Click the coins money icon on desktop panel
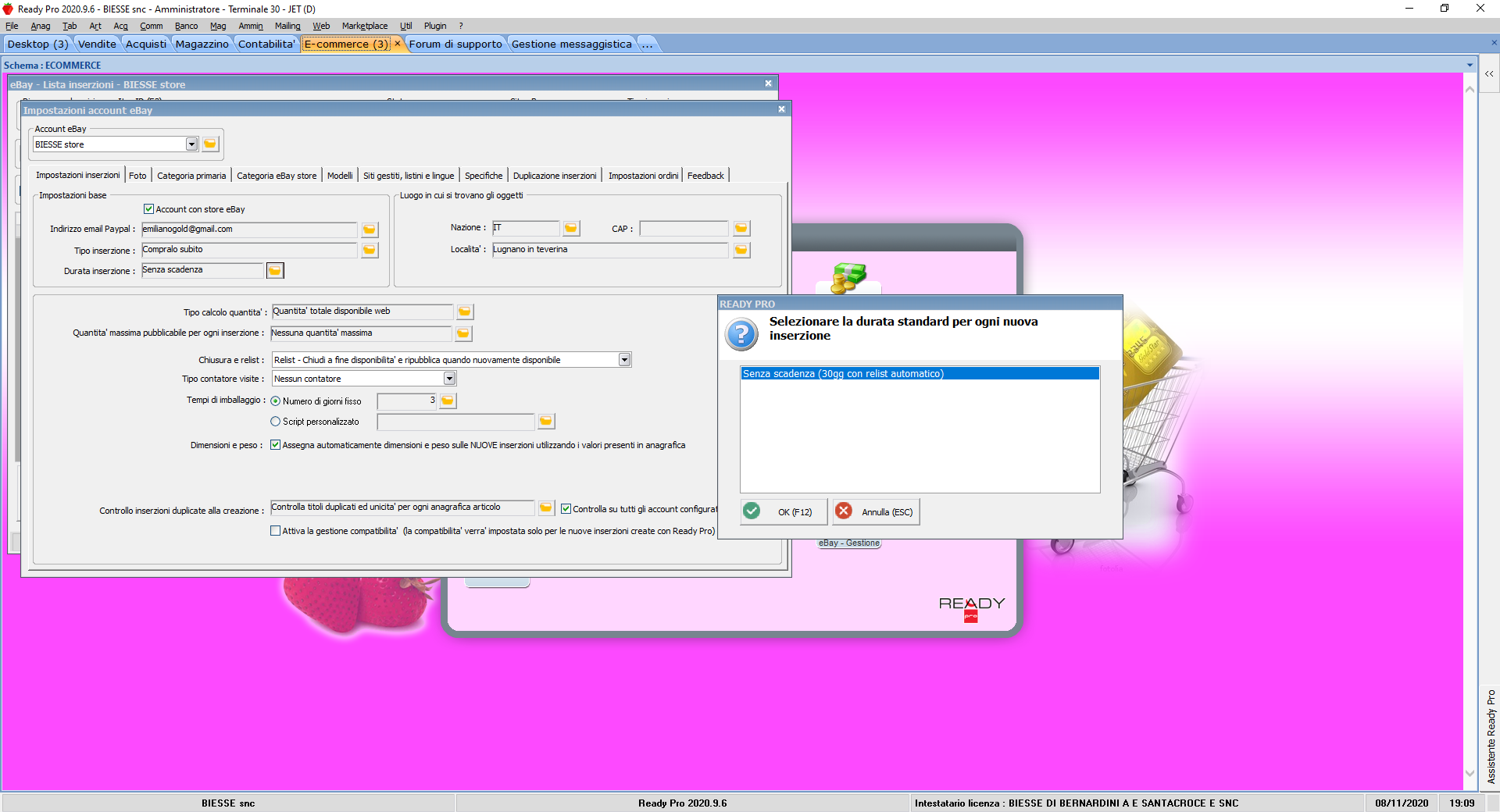1500x812 pixels. click(x=848, y=278)
